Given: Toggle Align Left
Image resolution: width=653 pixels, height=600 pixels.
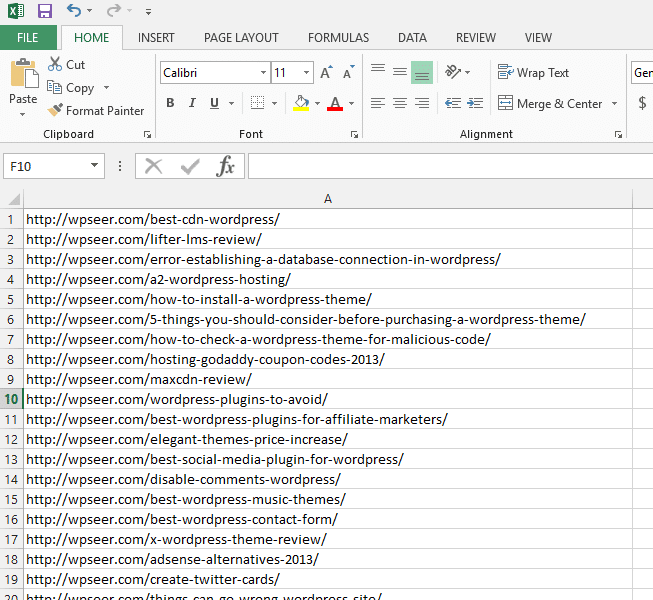Looking at the screenshot, I should pyautogui.click(x=378, y=103).
